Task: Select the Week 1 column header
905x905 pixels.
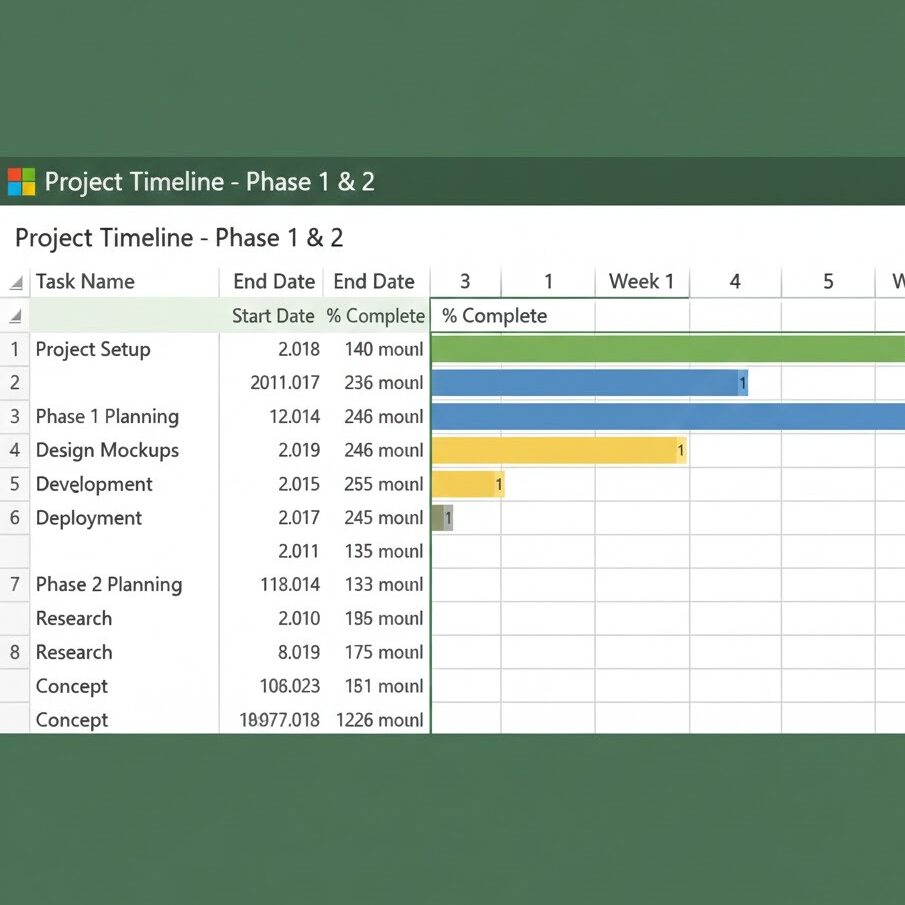Action: click(x=641, y=282)
